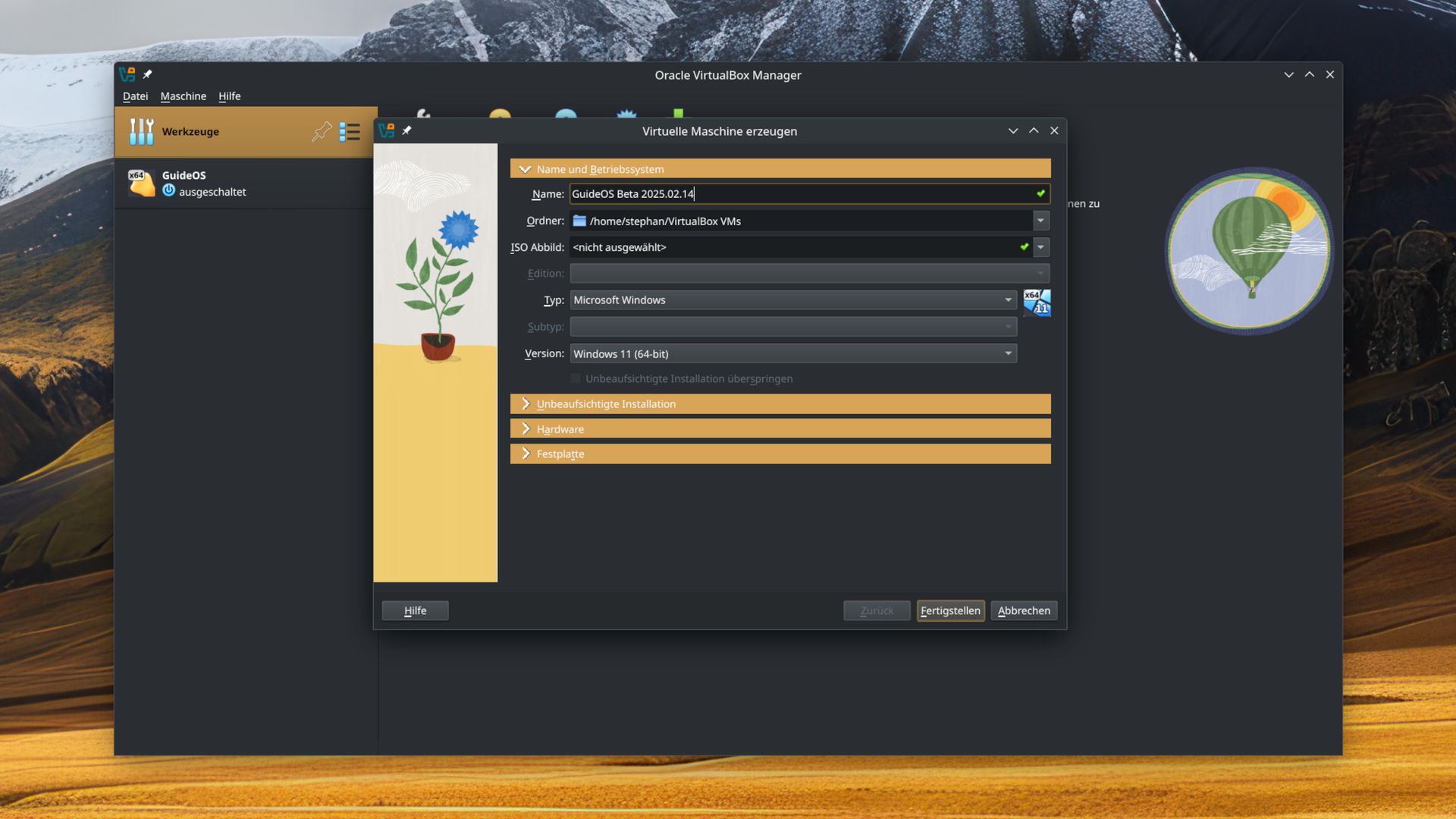The image size is (1456, 819).
Task: Click the green checkmark in Name field
Action: coord(1040,193)
